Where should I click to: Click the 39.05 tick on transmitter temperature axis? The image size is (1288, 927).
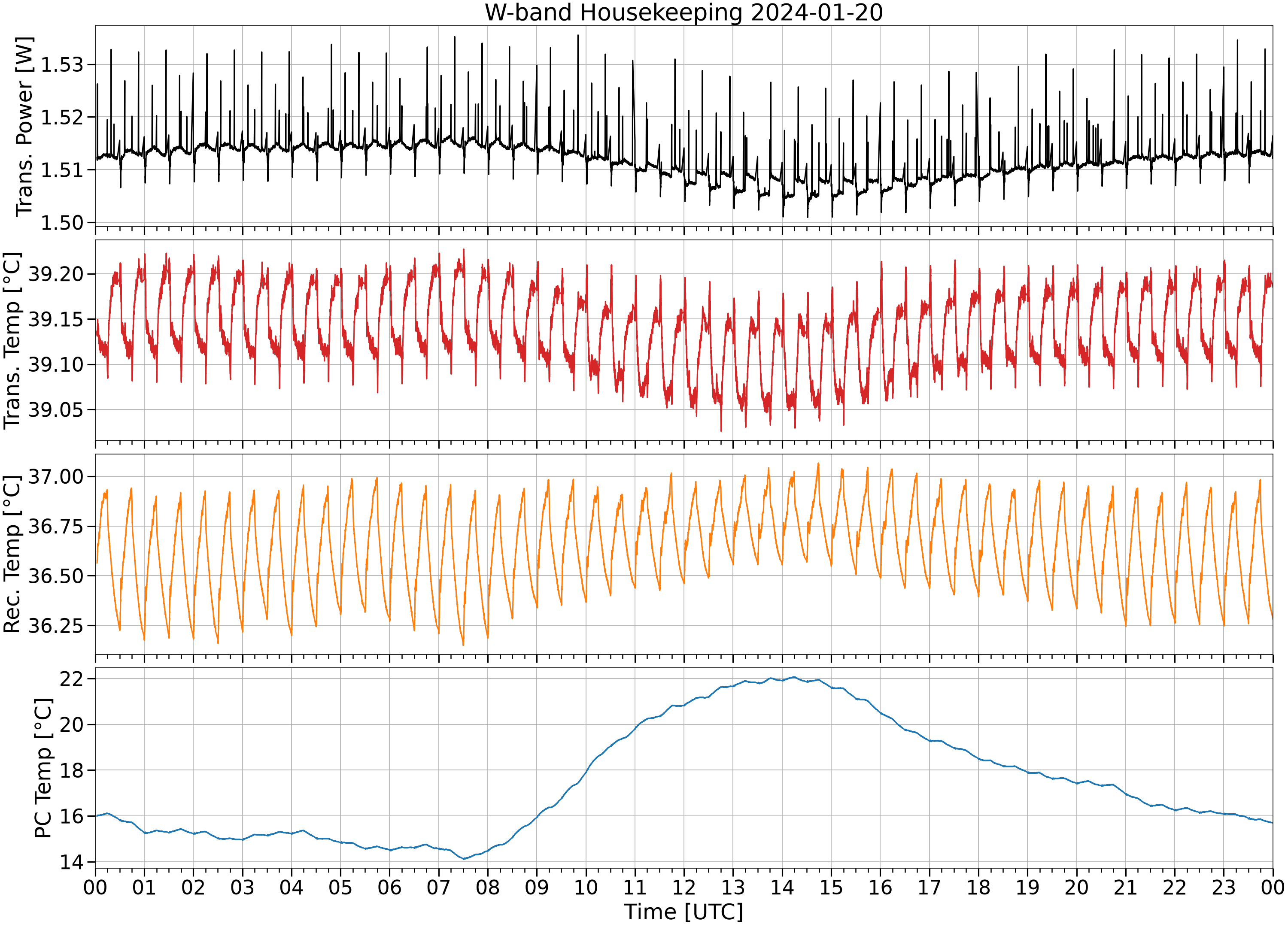pyautogui.click(x=56, y=409)
